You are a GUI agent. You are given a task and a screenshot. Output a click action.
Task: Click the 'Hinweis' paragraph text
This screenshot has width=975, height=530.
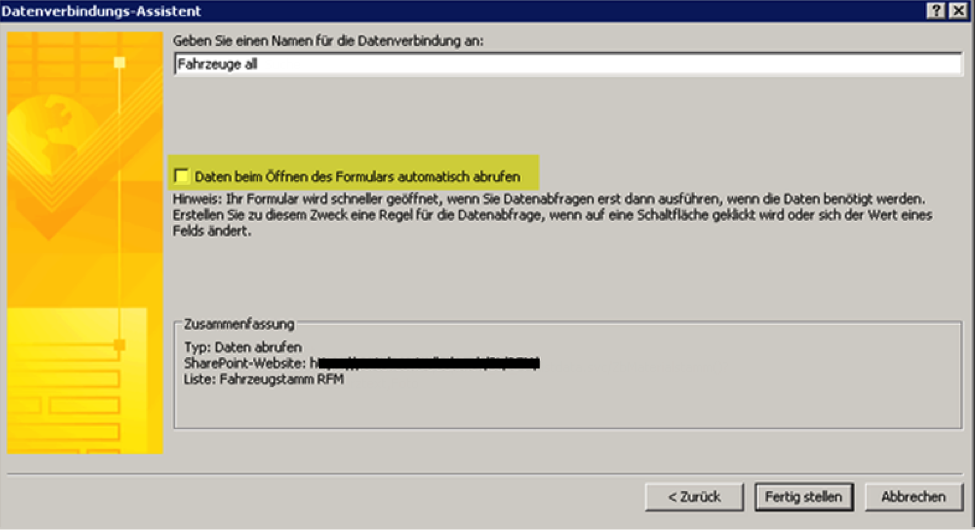(552, 215)
